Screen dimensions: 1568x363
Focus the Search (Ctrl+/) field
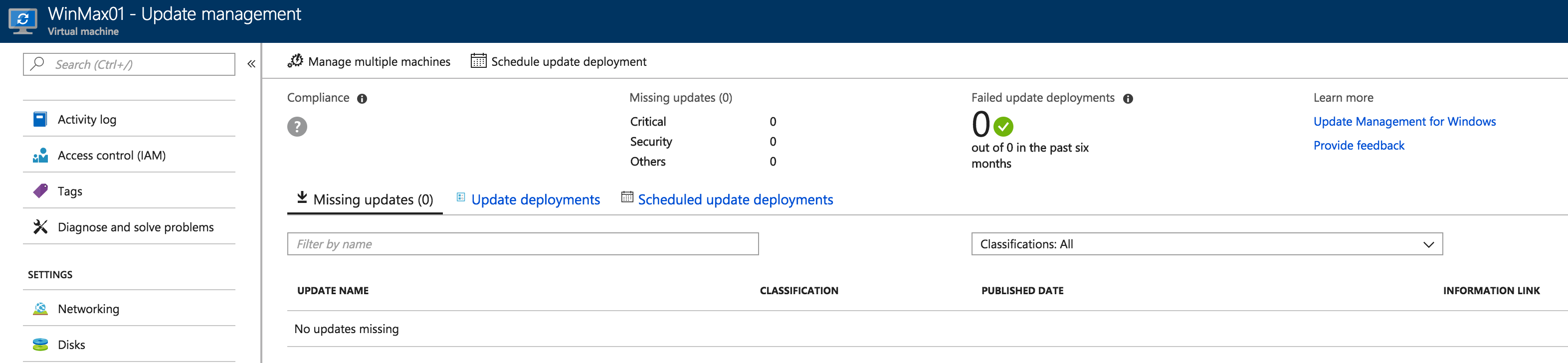(x=129, y=64)
